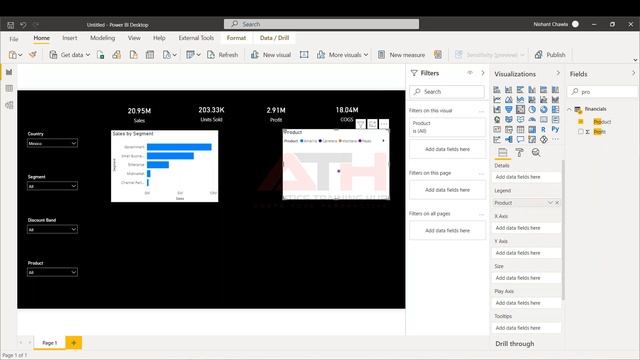Viewport: 640px width, 360px height.
Task: Select the Table visual
Action: point(520,129)
